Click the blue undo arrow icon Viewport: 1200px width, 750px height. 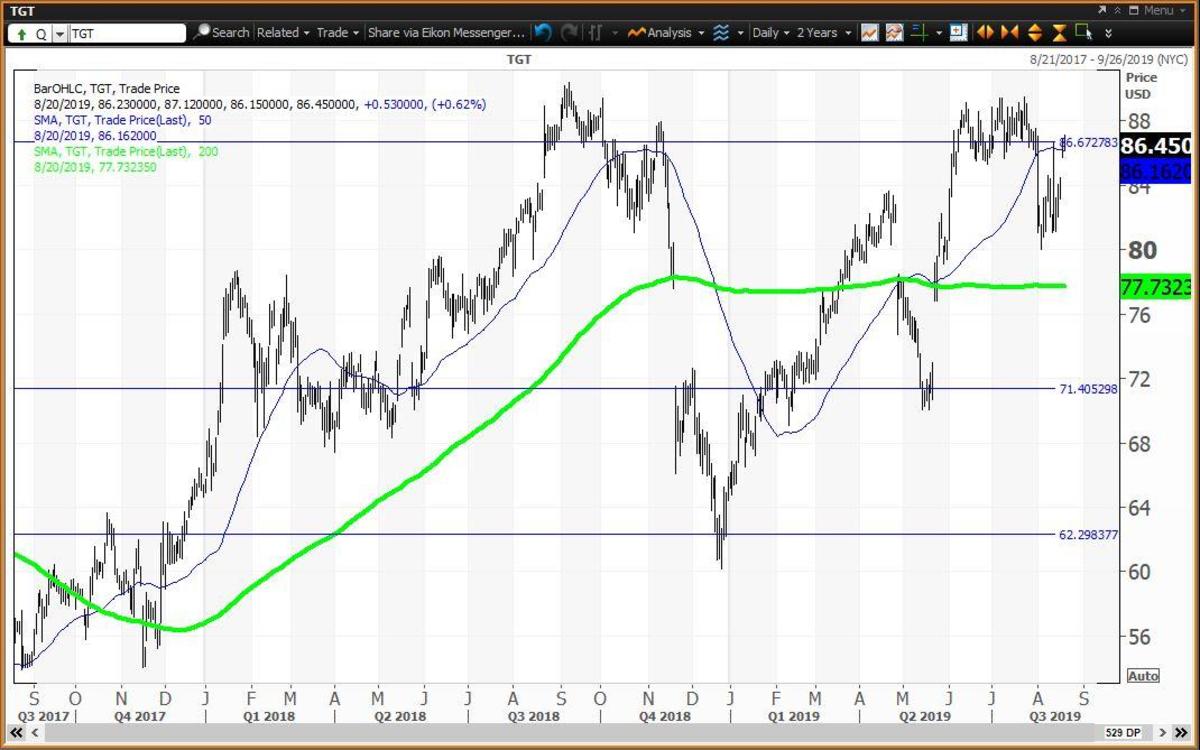click(543, 32)
